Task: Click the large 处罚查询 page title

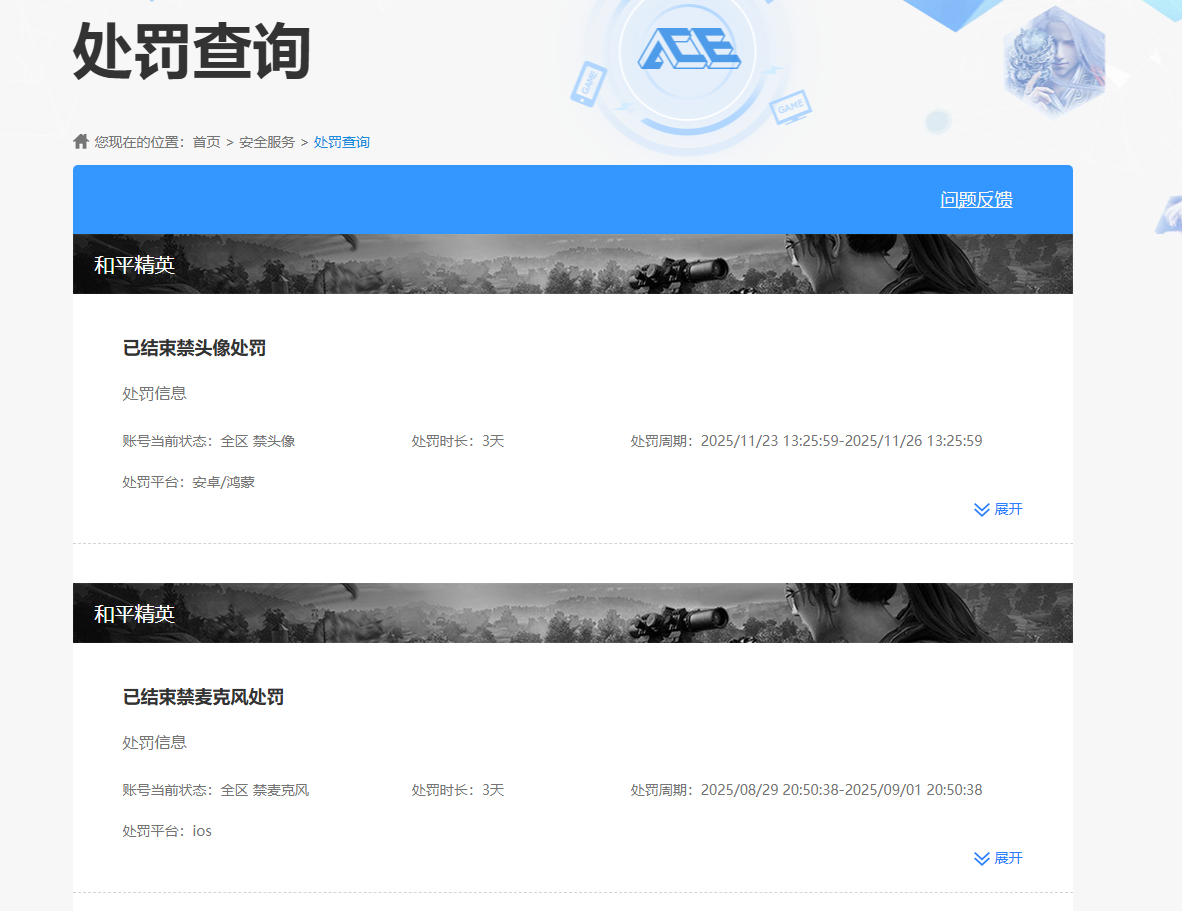Action: click(192, 51)
